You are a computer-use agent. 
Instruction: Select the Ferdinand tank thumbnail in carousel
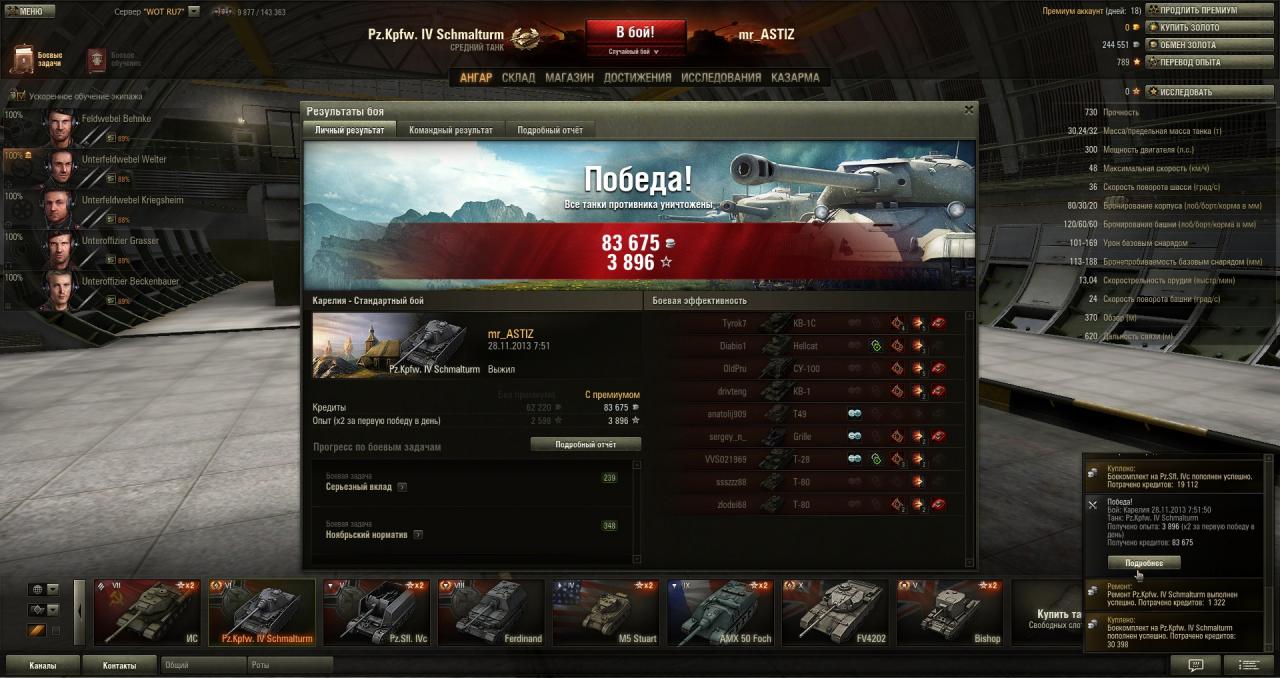491,613
